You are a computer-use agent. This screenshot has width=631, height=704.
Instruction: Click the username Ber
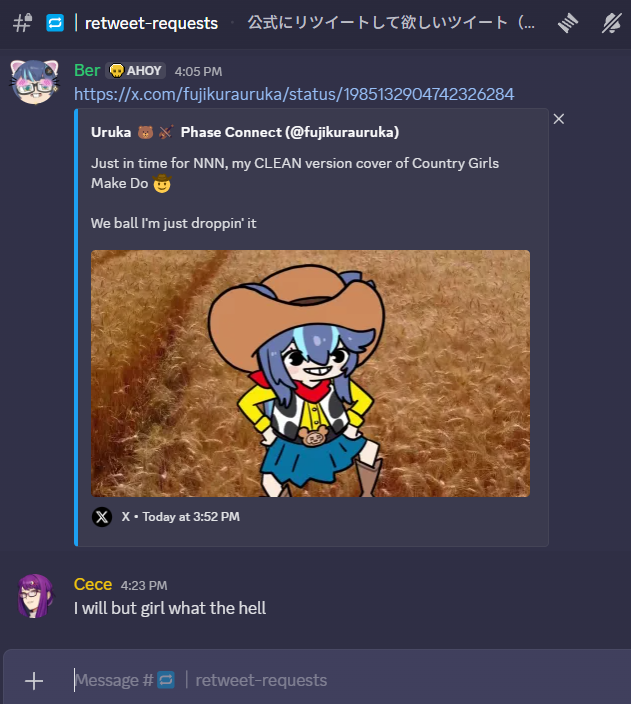(87, 70)
